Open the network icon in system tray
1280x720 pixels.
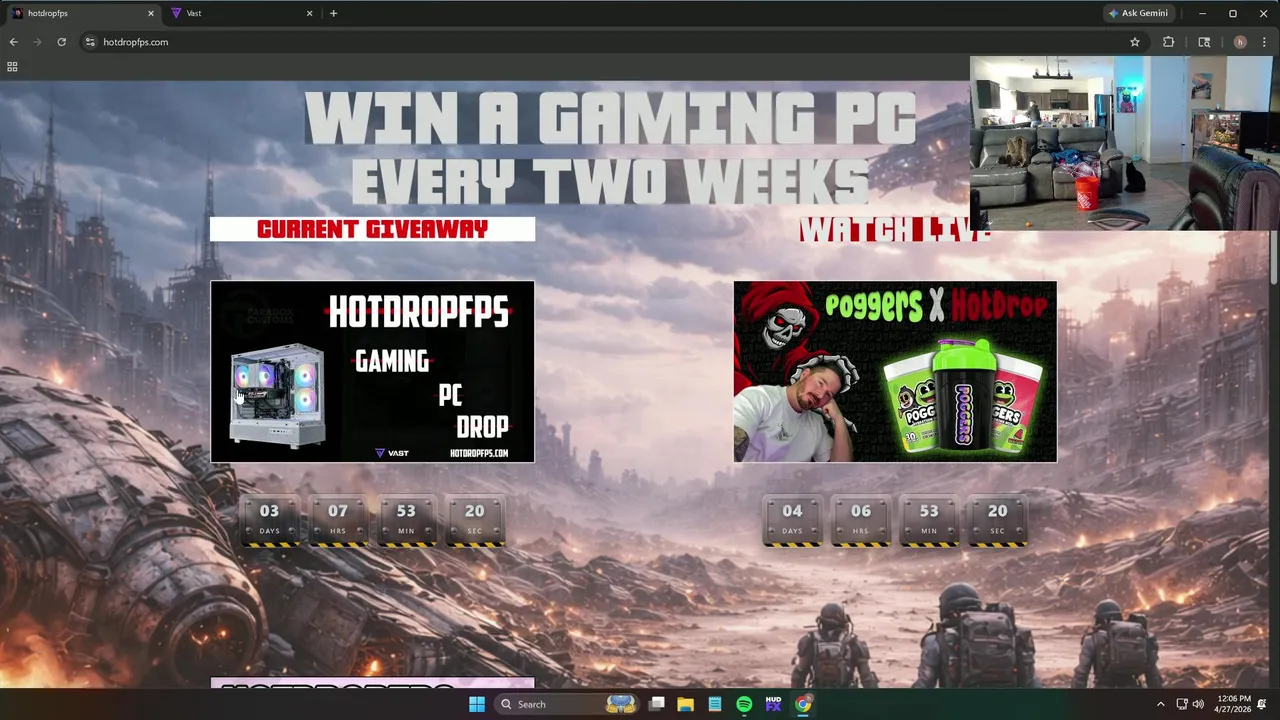click(1181, 704)
